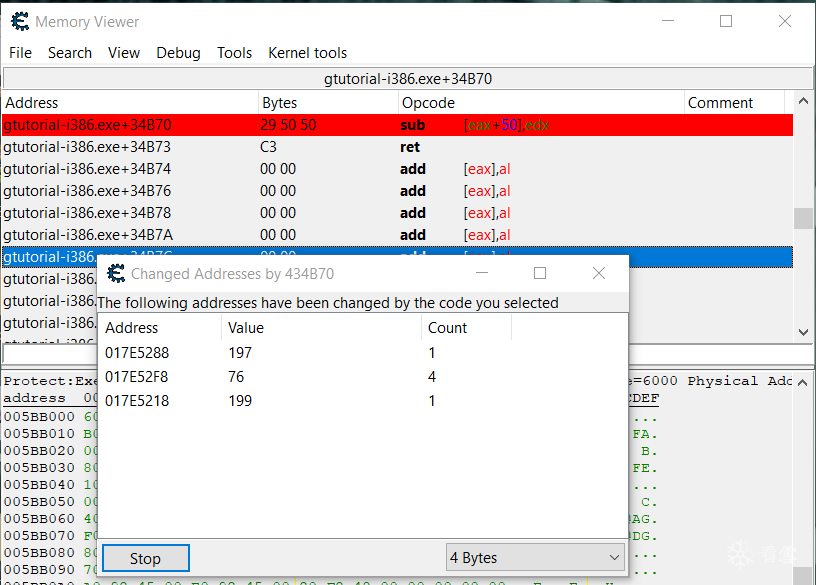Open the Kernel tools menu
The width and height of the screenshot is (816, 585).
308,53
